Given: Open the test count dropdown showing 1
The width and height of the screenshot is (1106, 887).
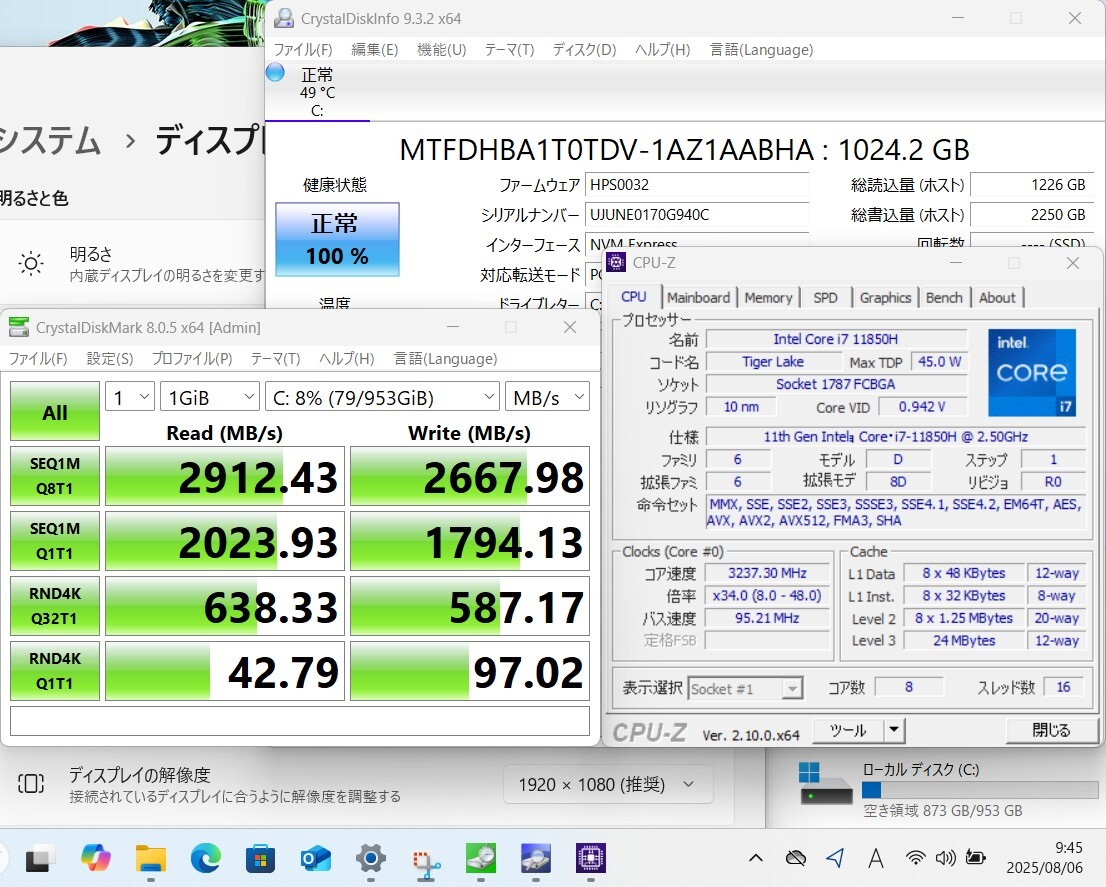Looking at the screenshot, I should [130, 397].
